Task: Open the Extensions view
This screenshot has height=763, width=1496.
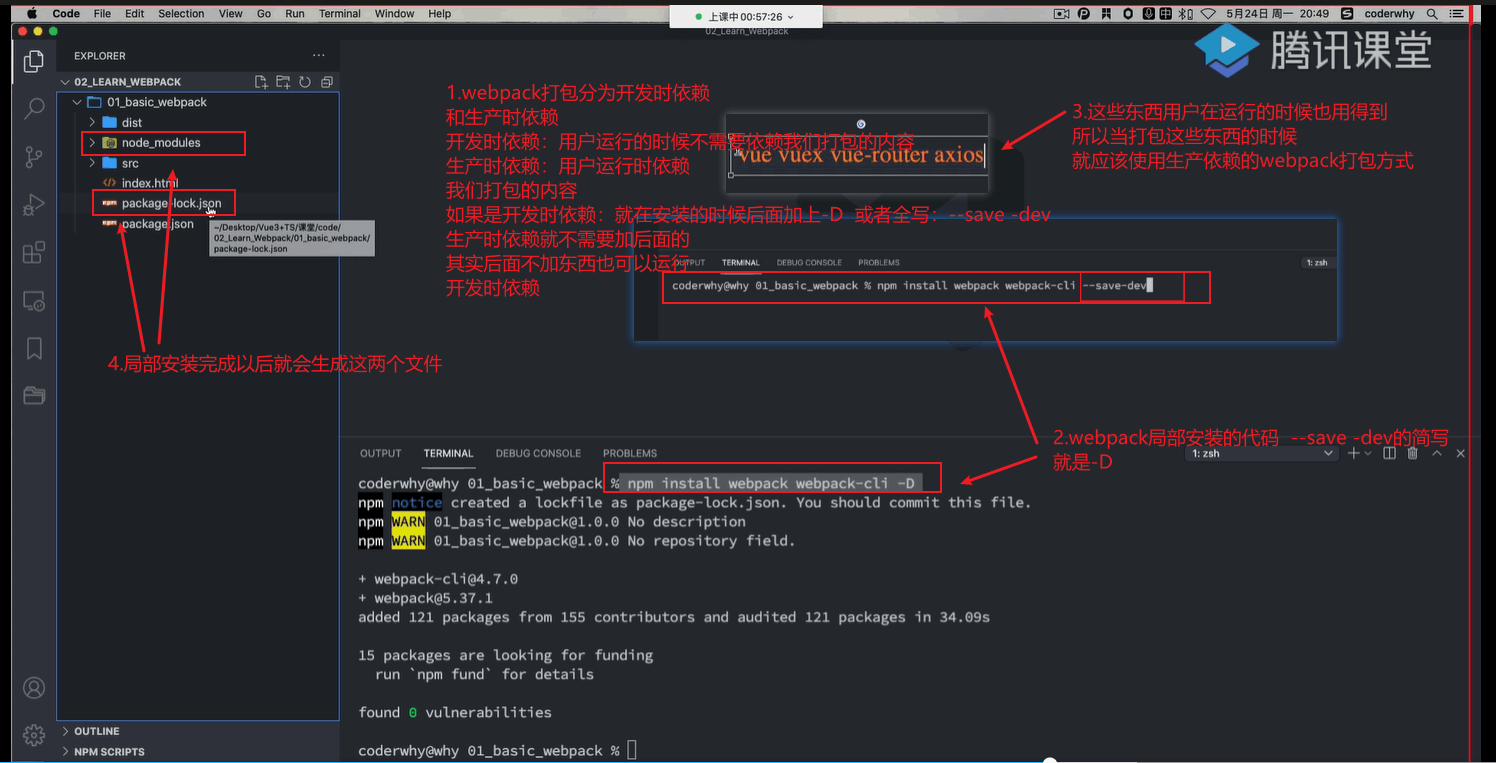Action: point(34,251)
